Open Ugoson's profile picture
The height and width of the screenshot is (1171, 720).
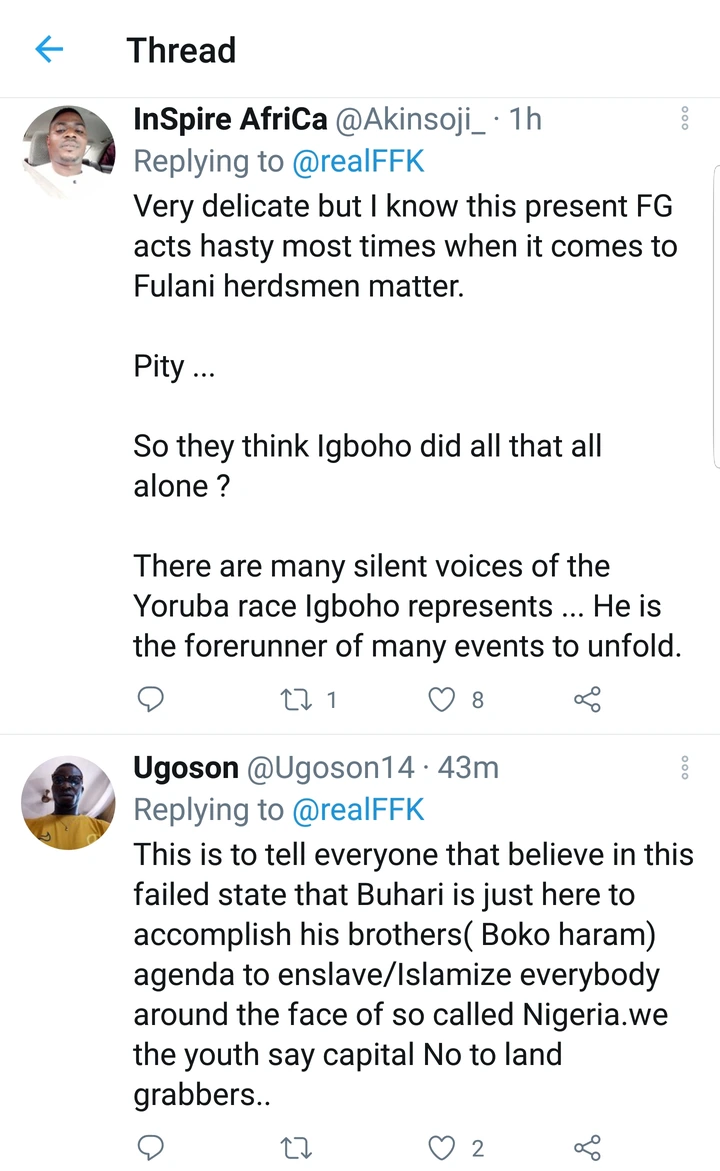coord(69,802)
